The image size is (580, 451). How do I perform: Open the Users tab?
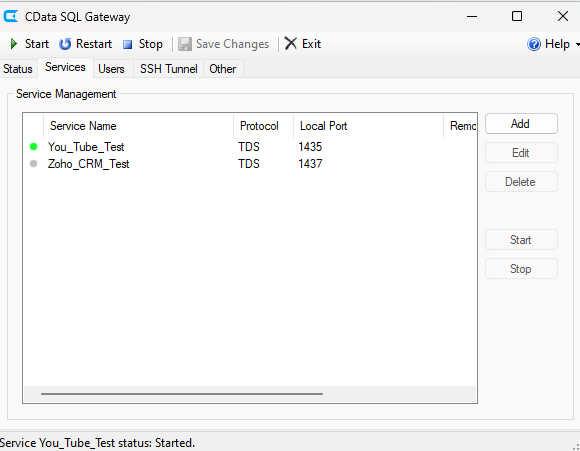[111, 69]
